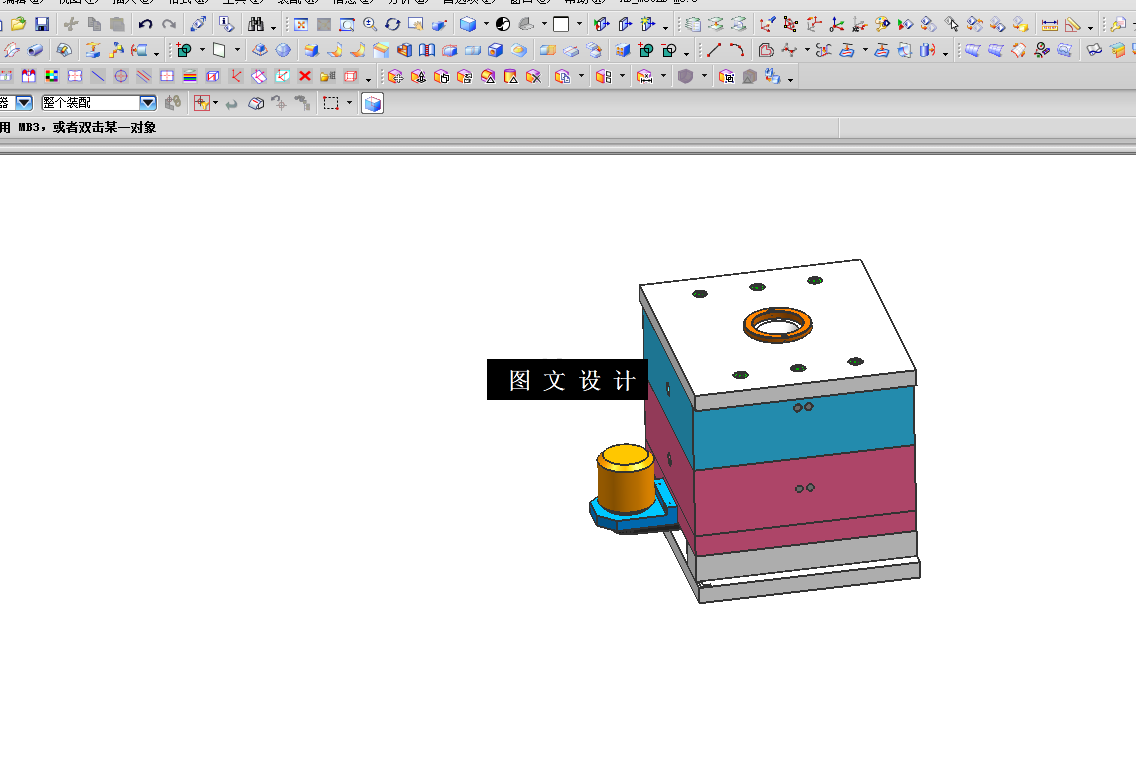The height and width of the screenshot is (759, 1136).
Task: Activate the zoom window tool
Action: pyautogui.click(x=347, y=25)
